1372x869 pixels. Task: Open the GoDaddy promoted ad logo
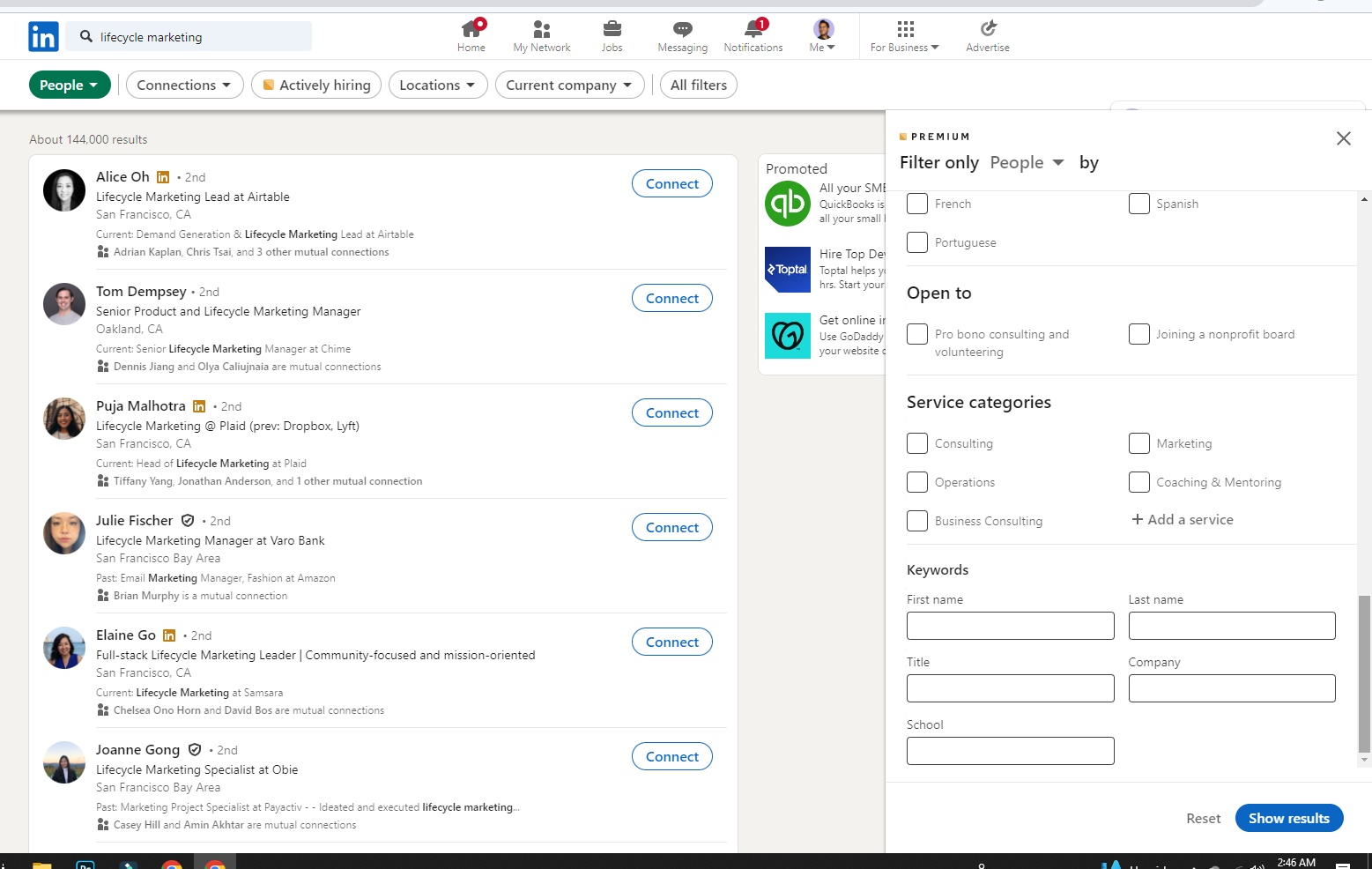pyautogui.click(x=788, y=336)
